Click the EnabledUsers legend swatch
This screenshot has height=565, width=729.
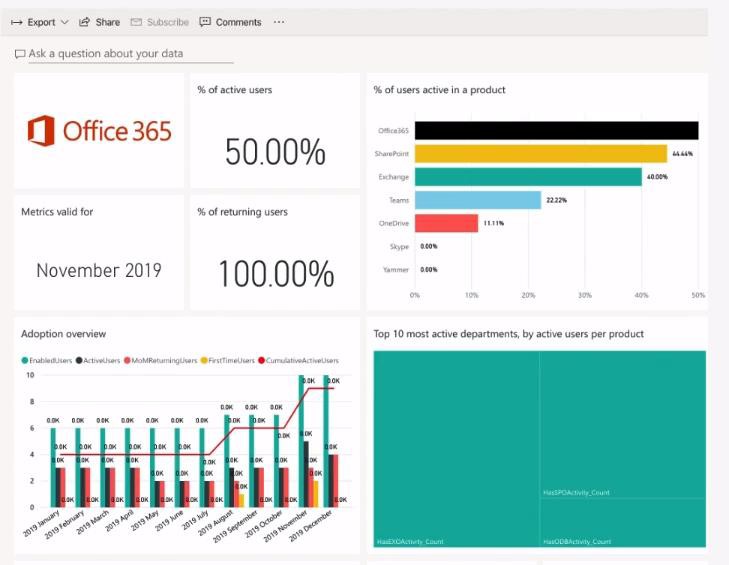click(x=25, y=360)
